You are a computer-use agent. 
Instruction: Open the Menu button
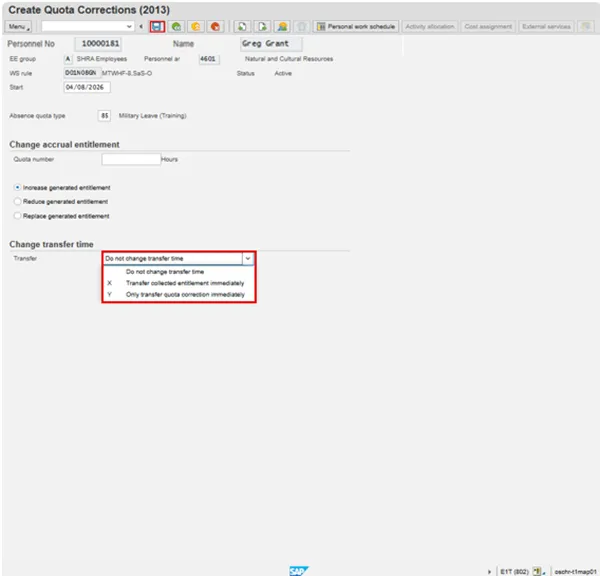(20, 26)
